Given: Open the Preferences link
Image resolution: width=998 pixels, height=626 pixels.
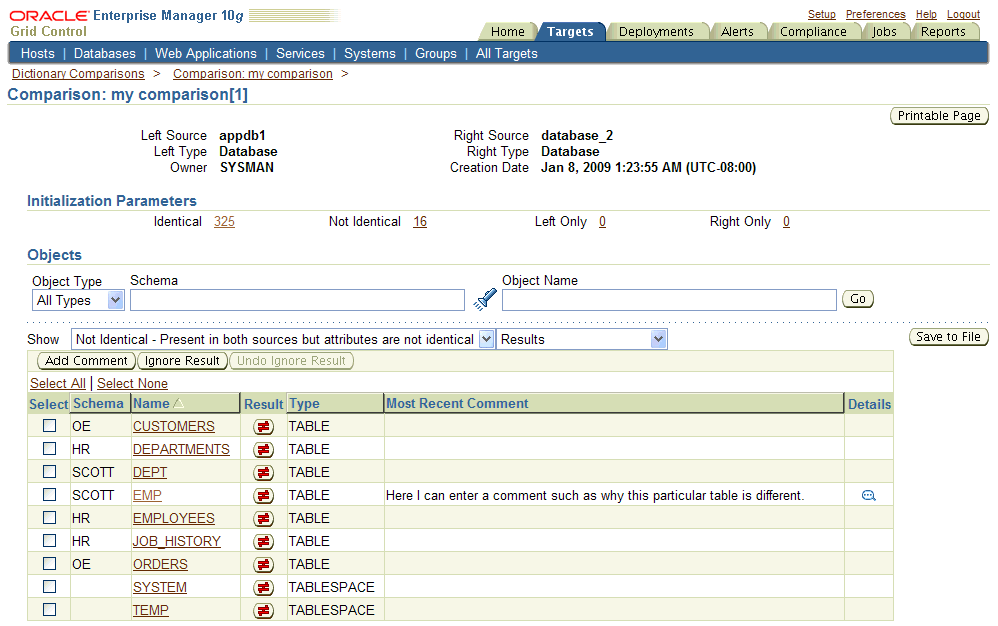Looking at the screenshot, I should coord(875,14).
